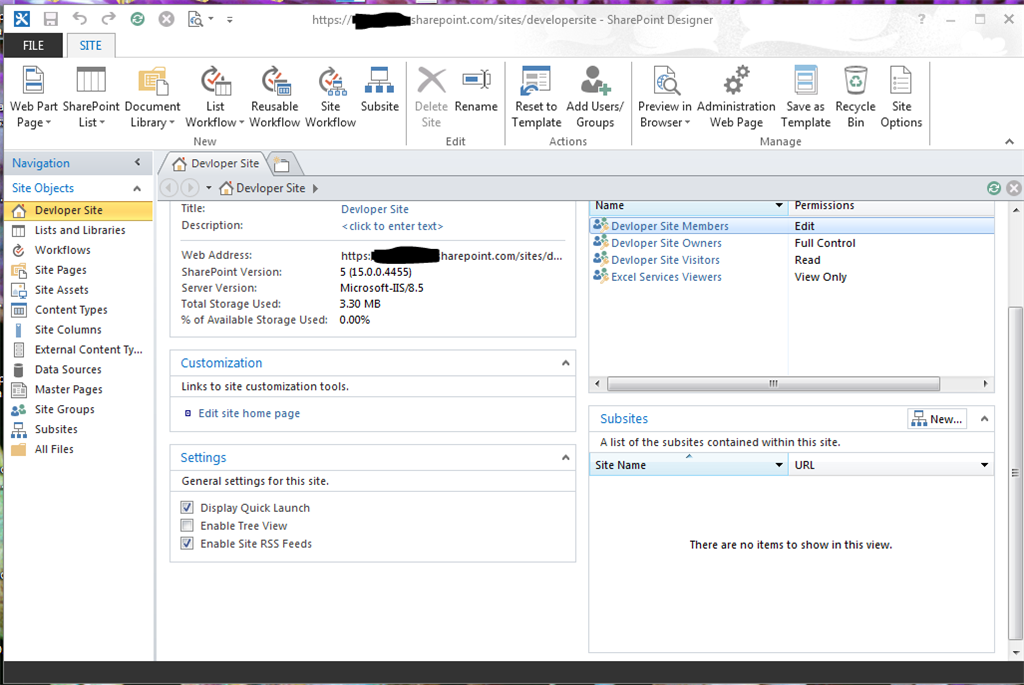Add a new Subsite from ribbon
The image size is (1024, 685).
point(379,90)
